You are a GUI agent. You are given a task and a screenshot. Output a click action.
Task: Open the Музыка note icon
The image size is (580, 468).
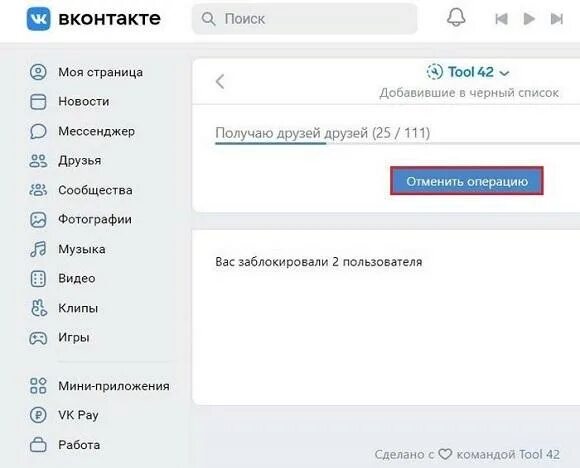point(38,249)
